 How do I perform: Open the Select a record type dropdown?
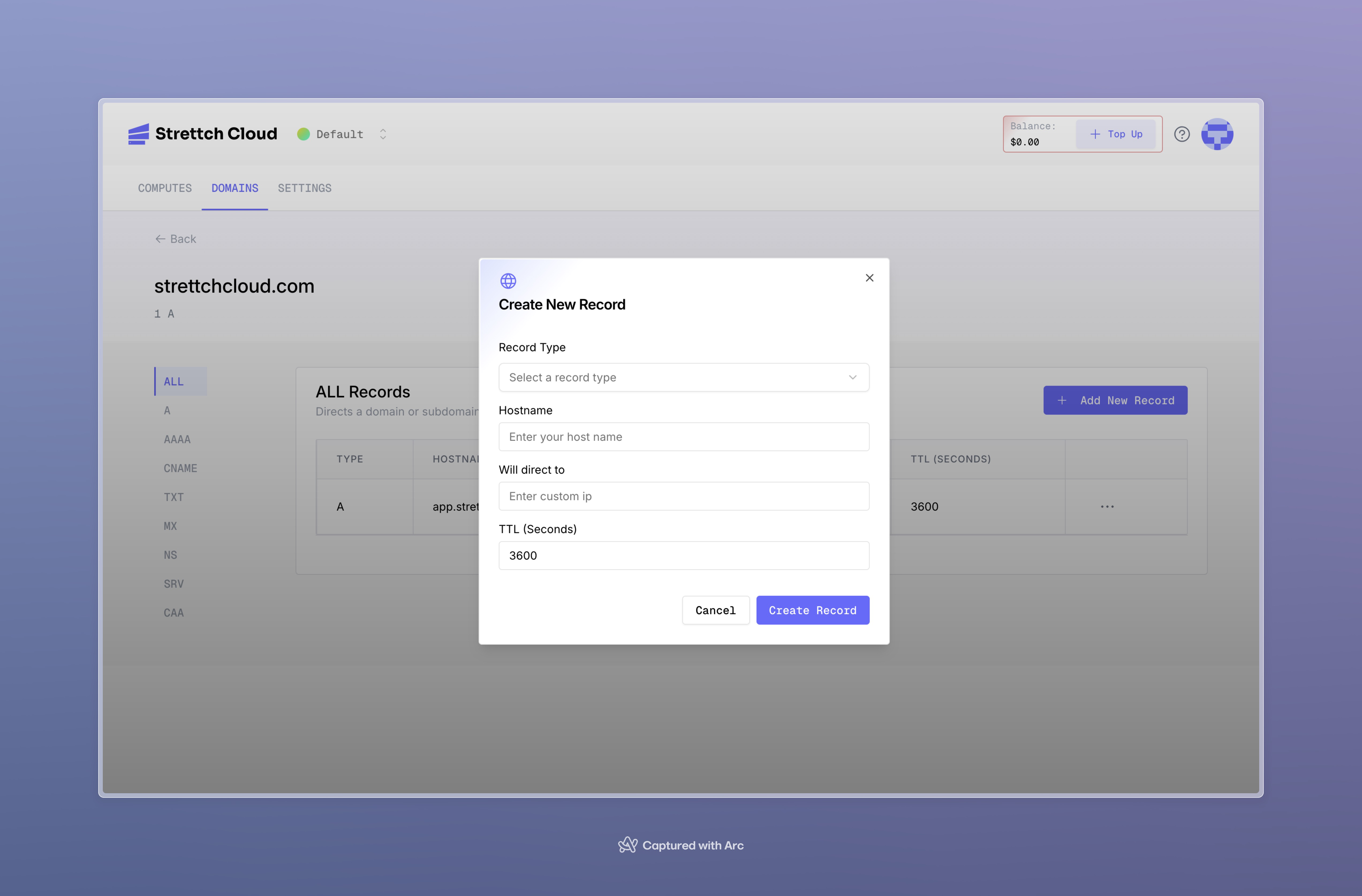click(x=683, y=377)
